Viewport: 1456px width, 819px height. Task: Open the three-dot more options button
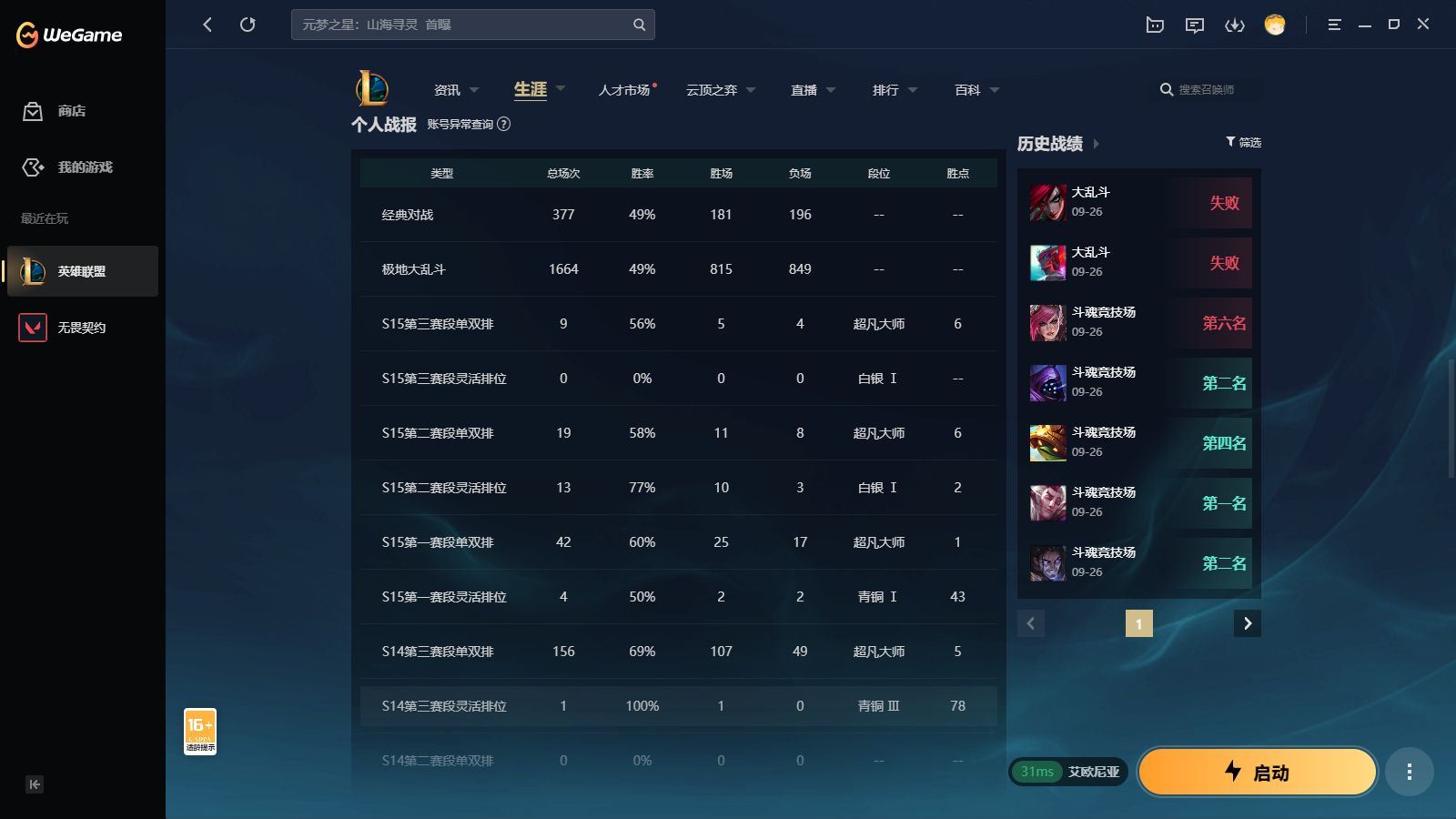[x=1409, y=773]
